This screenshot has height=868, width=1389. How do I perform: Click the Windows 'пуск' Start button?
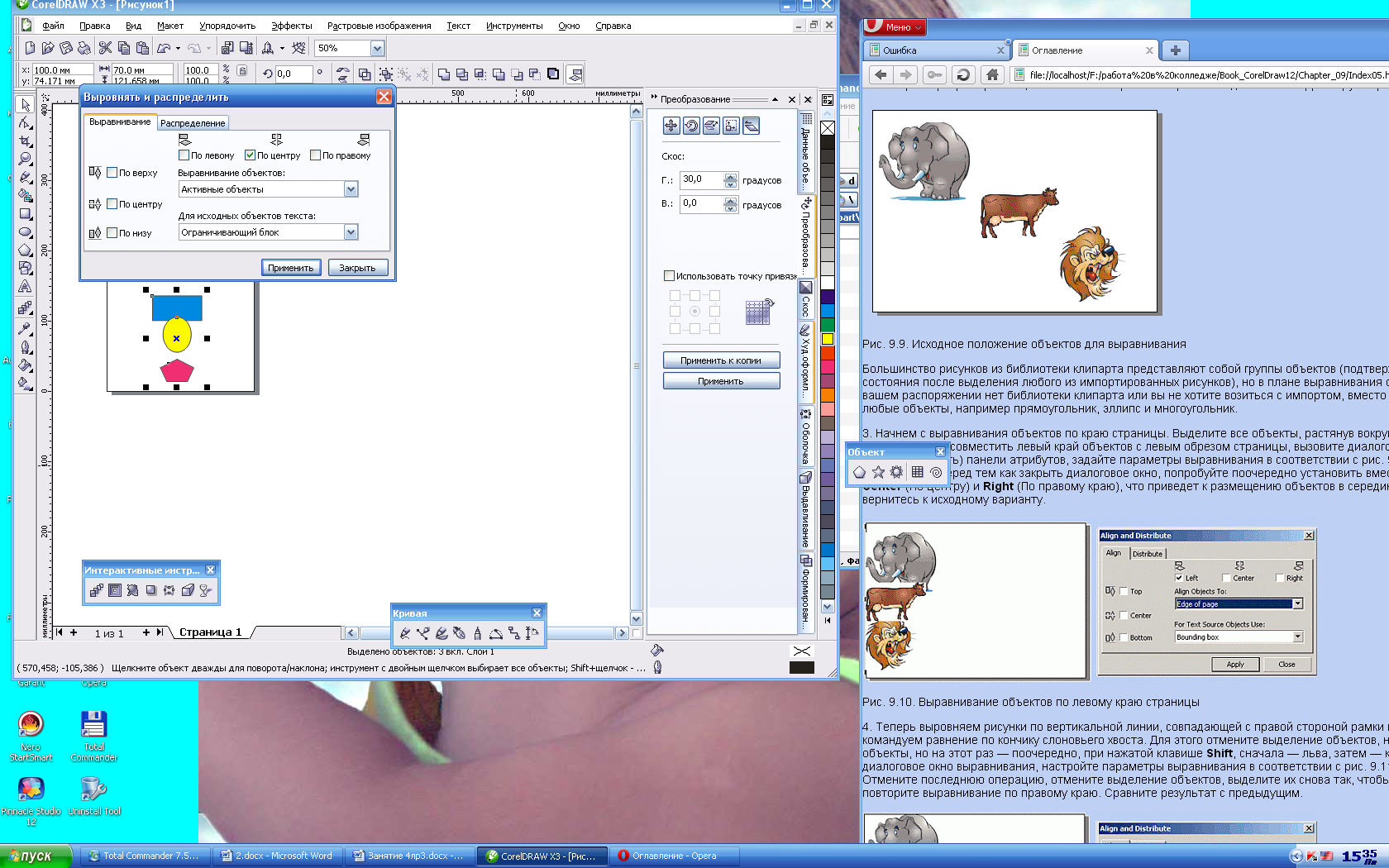pyautogui.click(x=35, y=856)
